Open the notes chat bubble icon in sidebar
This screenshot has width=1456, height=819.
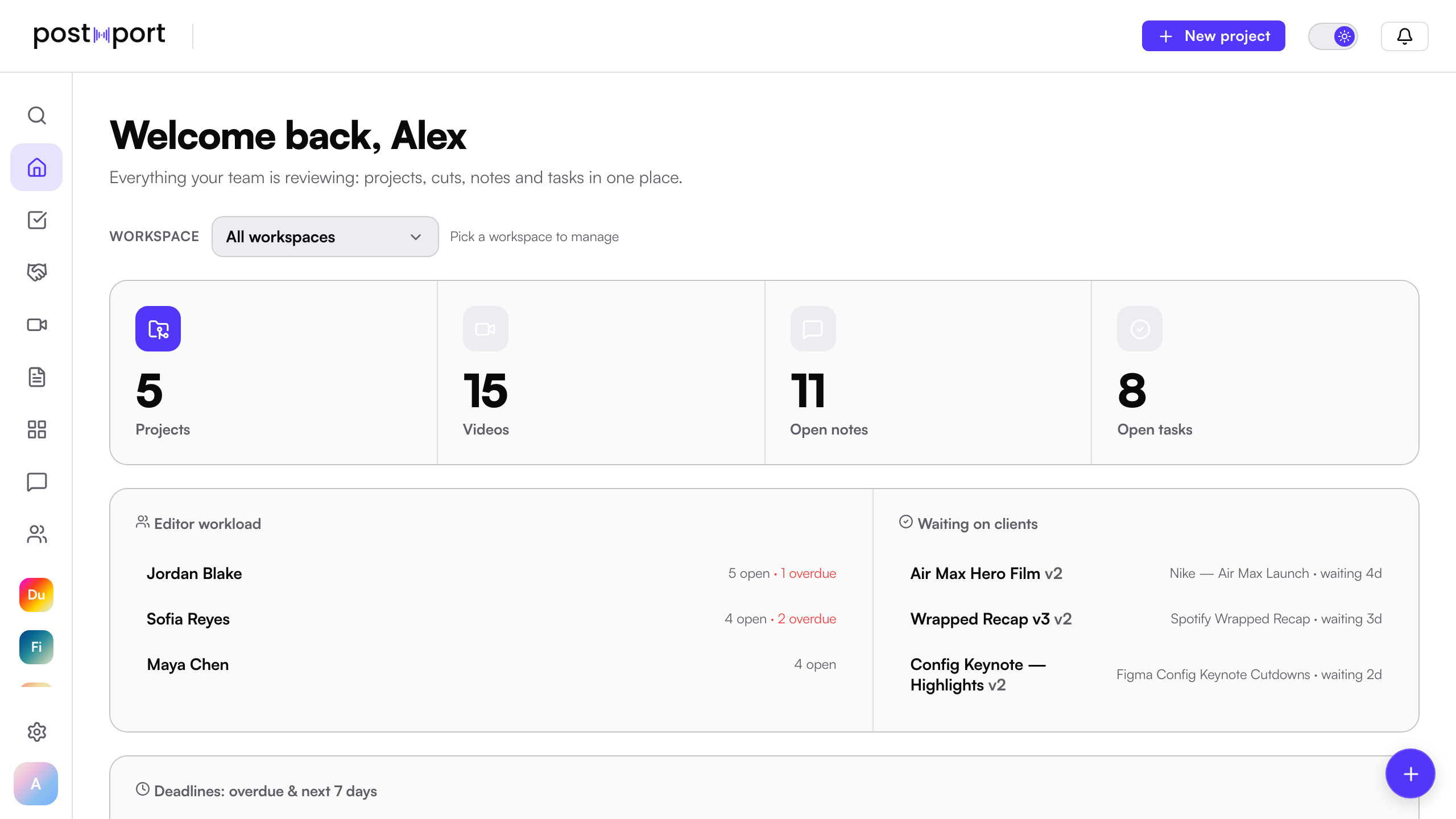pyautogui.click(x=36, y=482)
